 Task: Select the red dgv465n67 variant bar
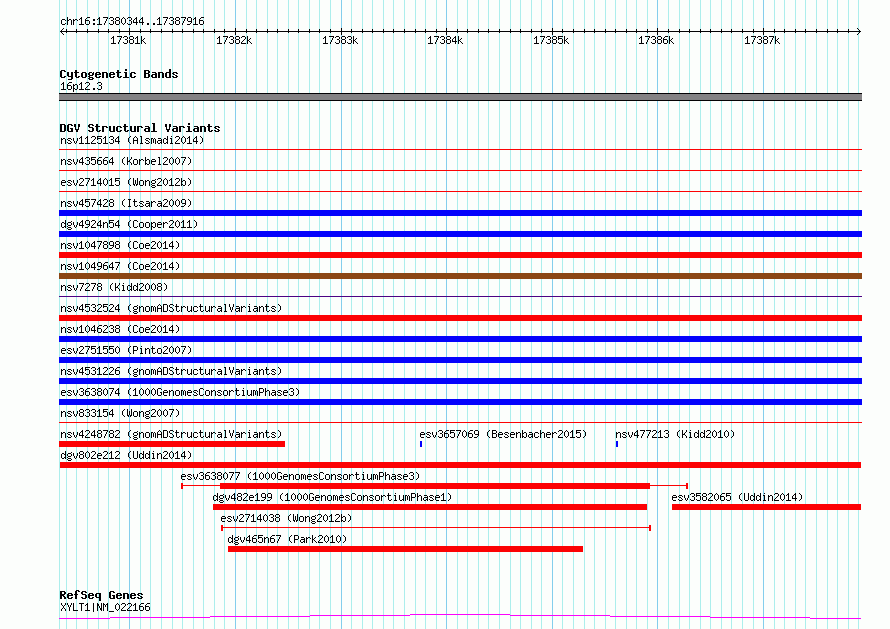(x=405, y=549)
